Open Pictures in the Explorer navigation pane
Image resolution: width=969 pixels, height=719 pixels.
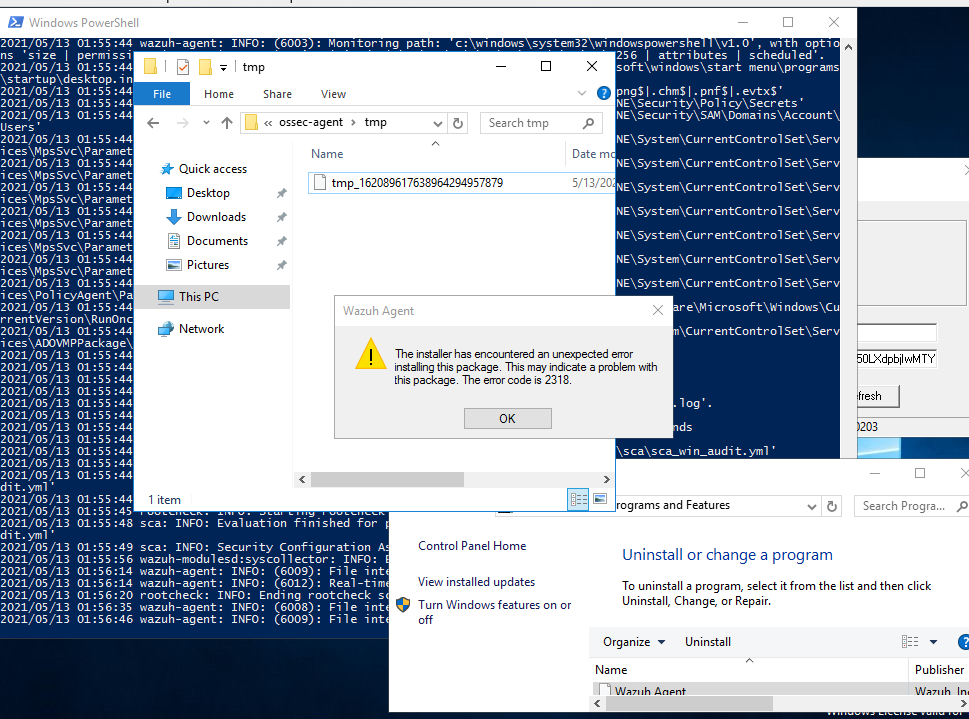point(208,265)
